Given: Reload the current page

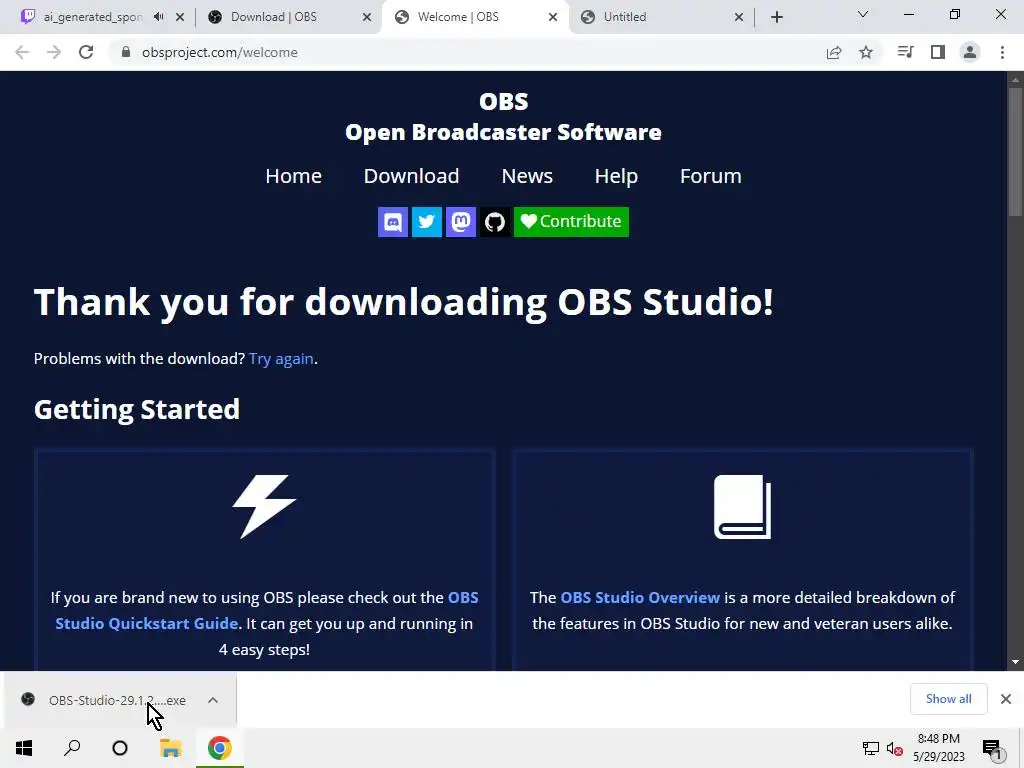Looking at the screenshot, I should (x=86, y=52).
